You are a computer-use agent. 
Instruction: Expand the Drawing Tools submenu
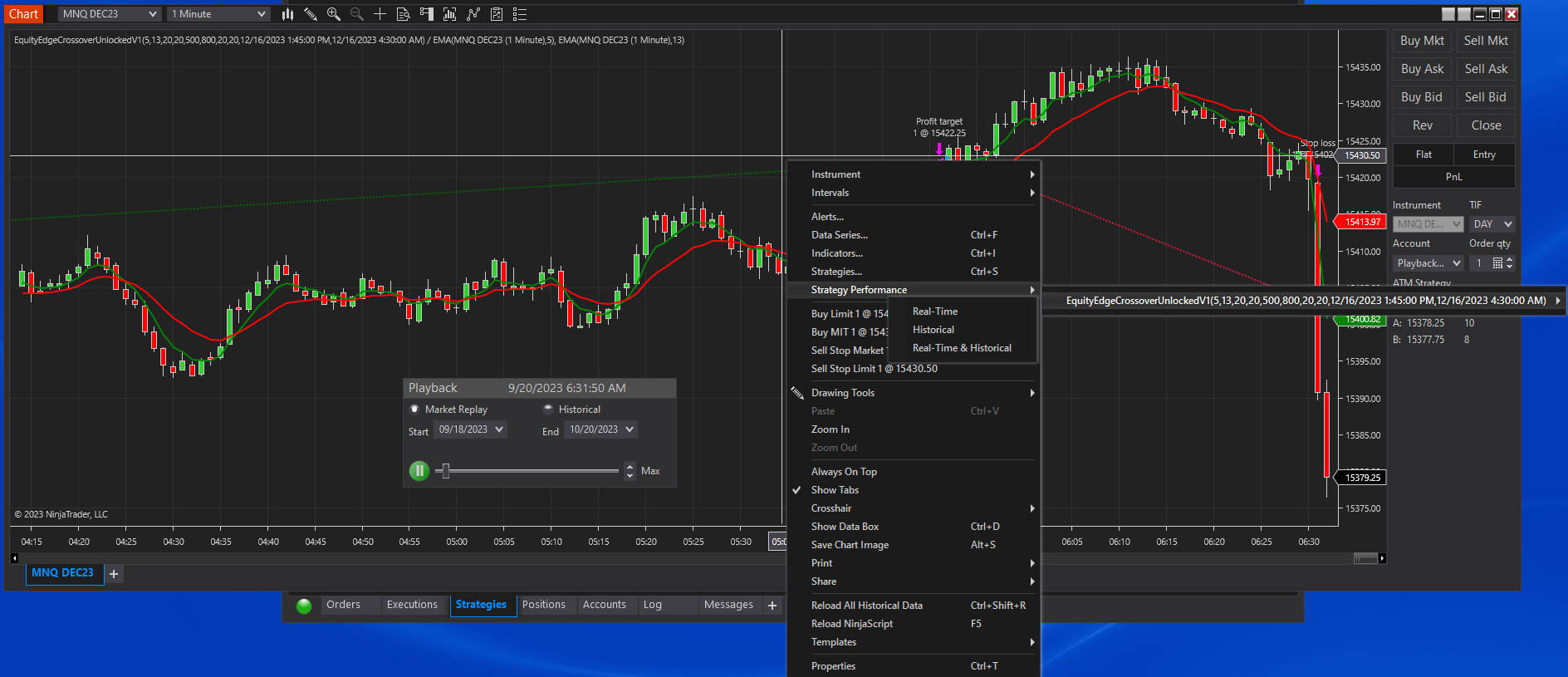[x=914, y=393]
